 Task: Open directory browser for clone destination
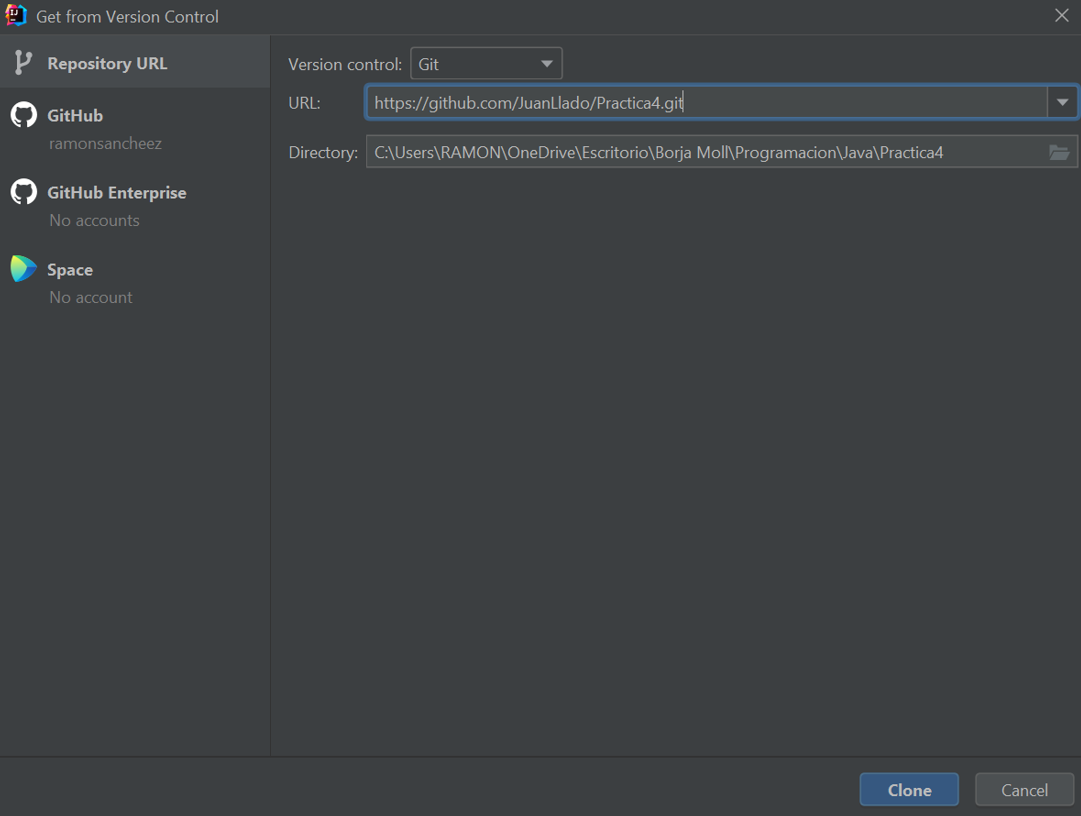pyautogui.click(x=1059, y=152)
